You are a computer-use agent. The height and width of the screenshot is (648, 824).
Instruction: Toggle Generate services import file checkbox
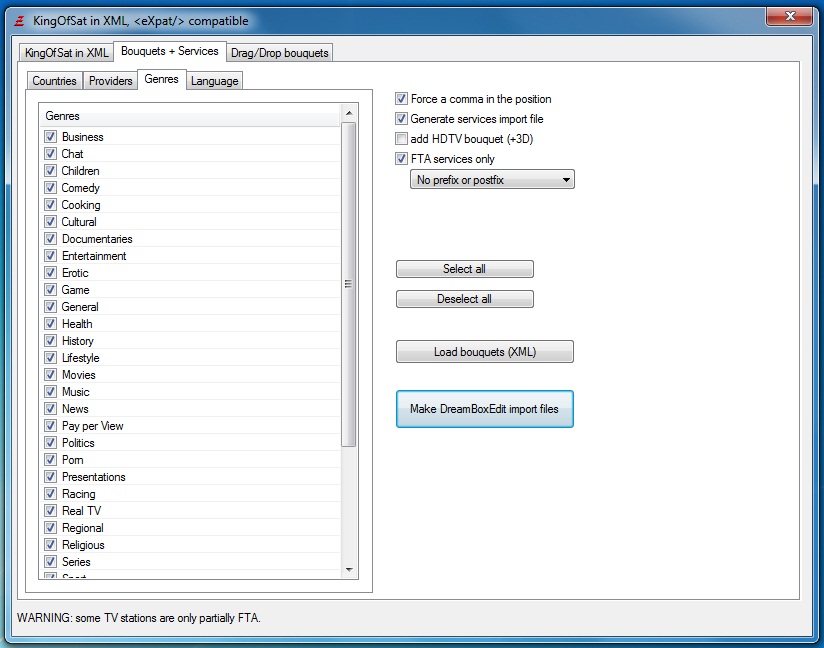pyautogui.click(x=401, y=119)
